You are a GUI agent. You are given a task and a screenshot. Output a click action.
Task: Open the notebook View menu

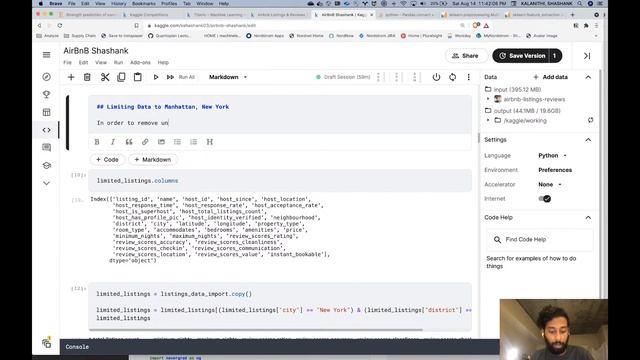(x=101, y=62)
